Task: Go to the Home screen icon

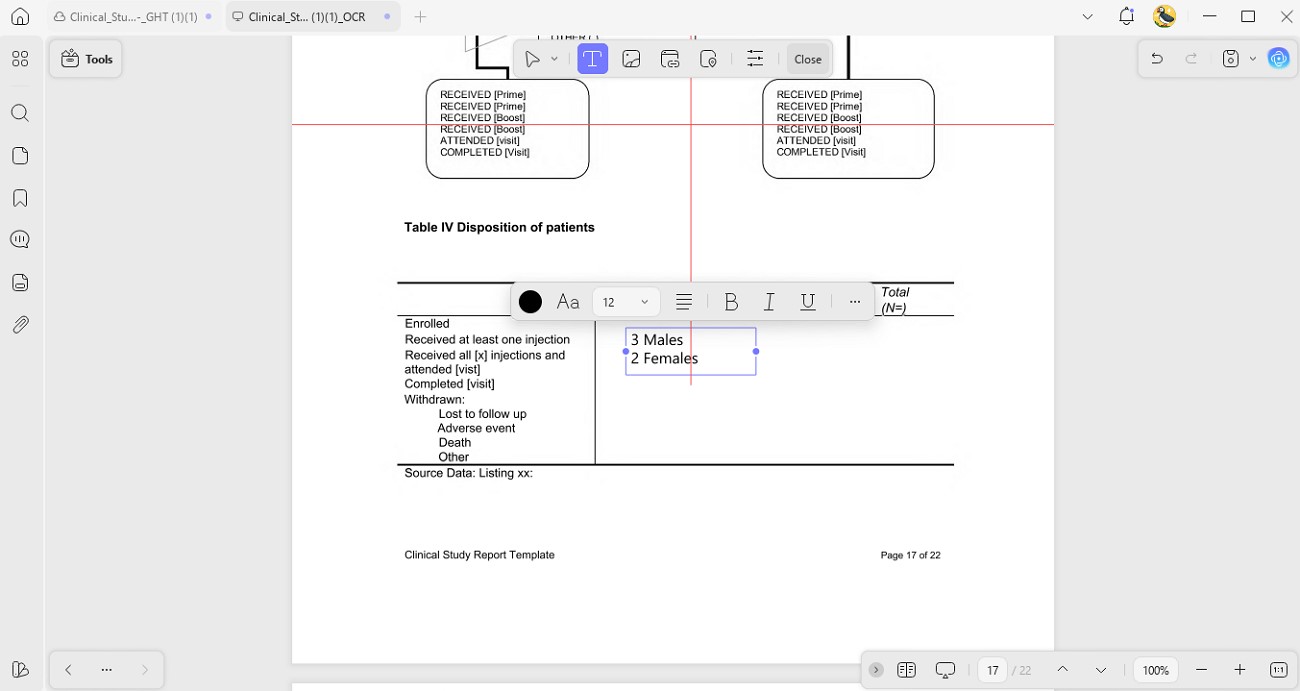Action: pyautogui.click(x=20, y=17)
